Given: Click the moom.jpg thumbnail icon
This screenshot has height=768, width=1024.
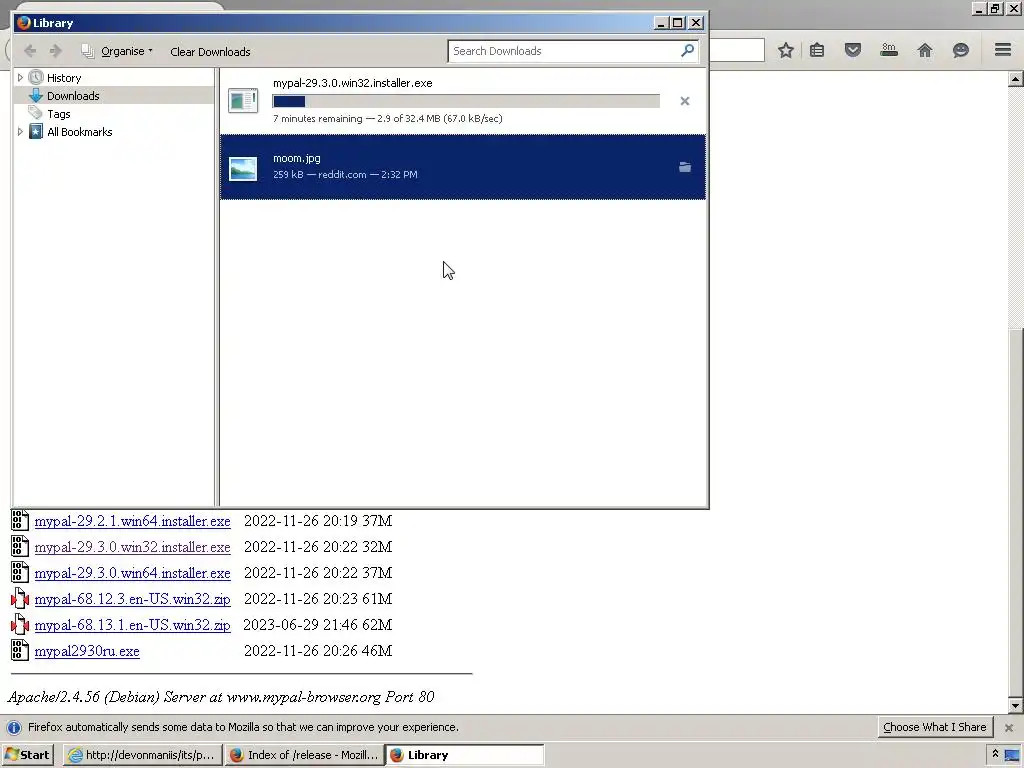Looking at the screenshot, I should click(243, 168).
